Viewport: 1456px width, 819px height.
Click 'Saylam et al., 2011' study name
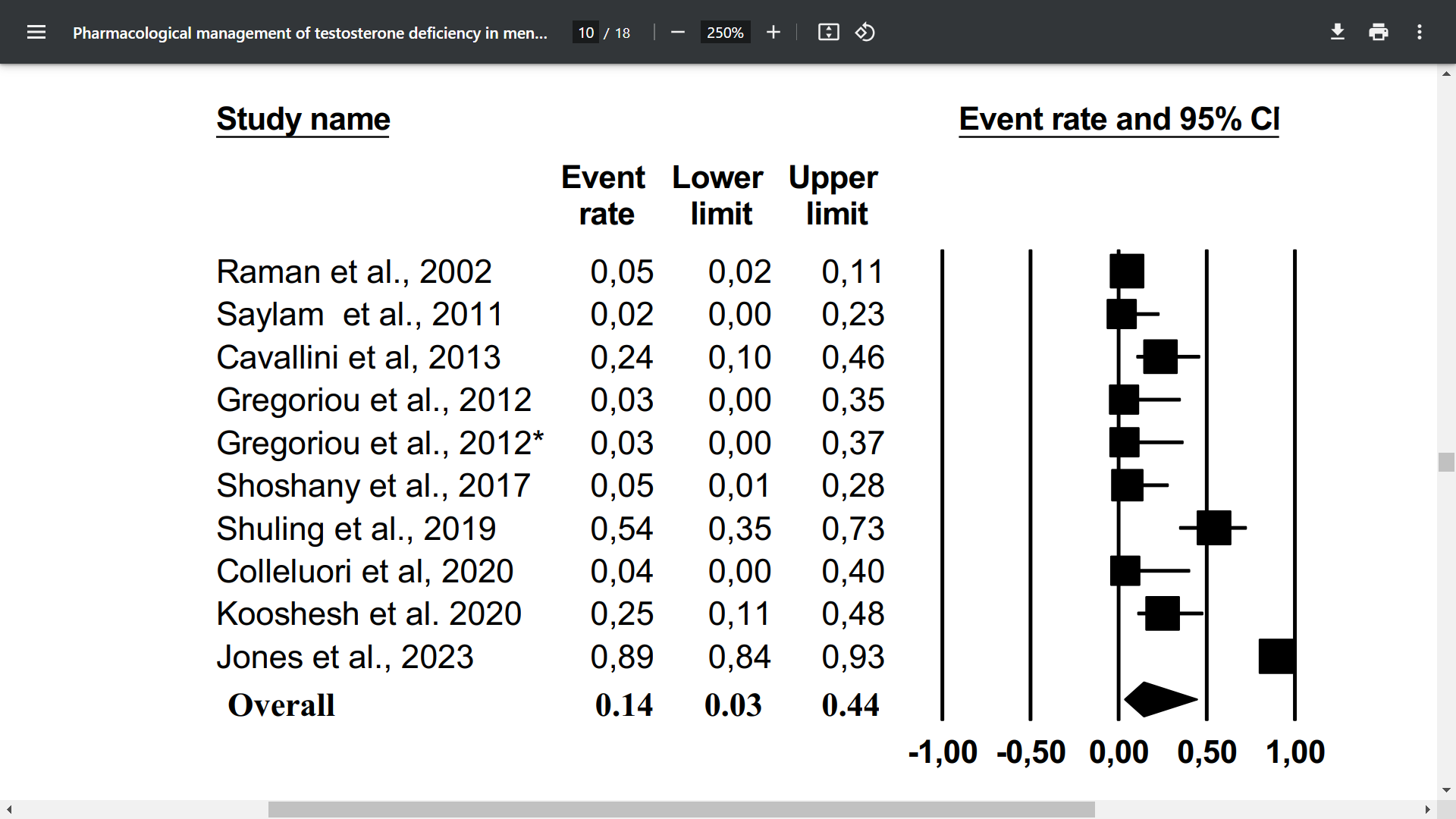pyautogui.click(x=359, y=314)
